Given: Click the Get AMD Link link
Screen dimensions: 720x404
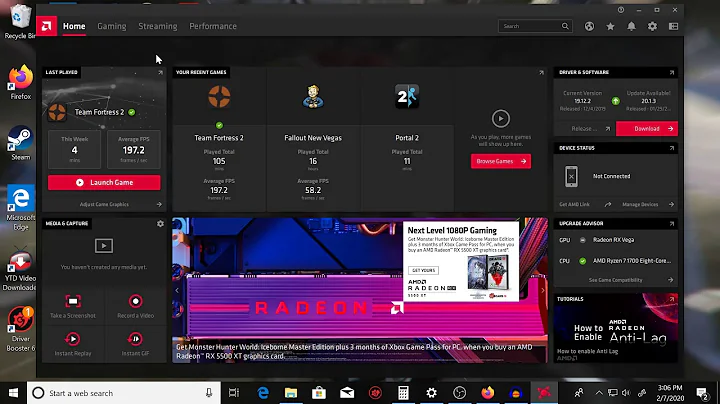Looking at the screenshot, I should click(x=574, y=204).
